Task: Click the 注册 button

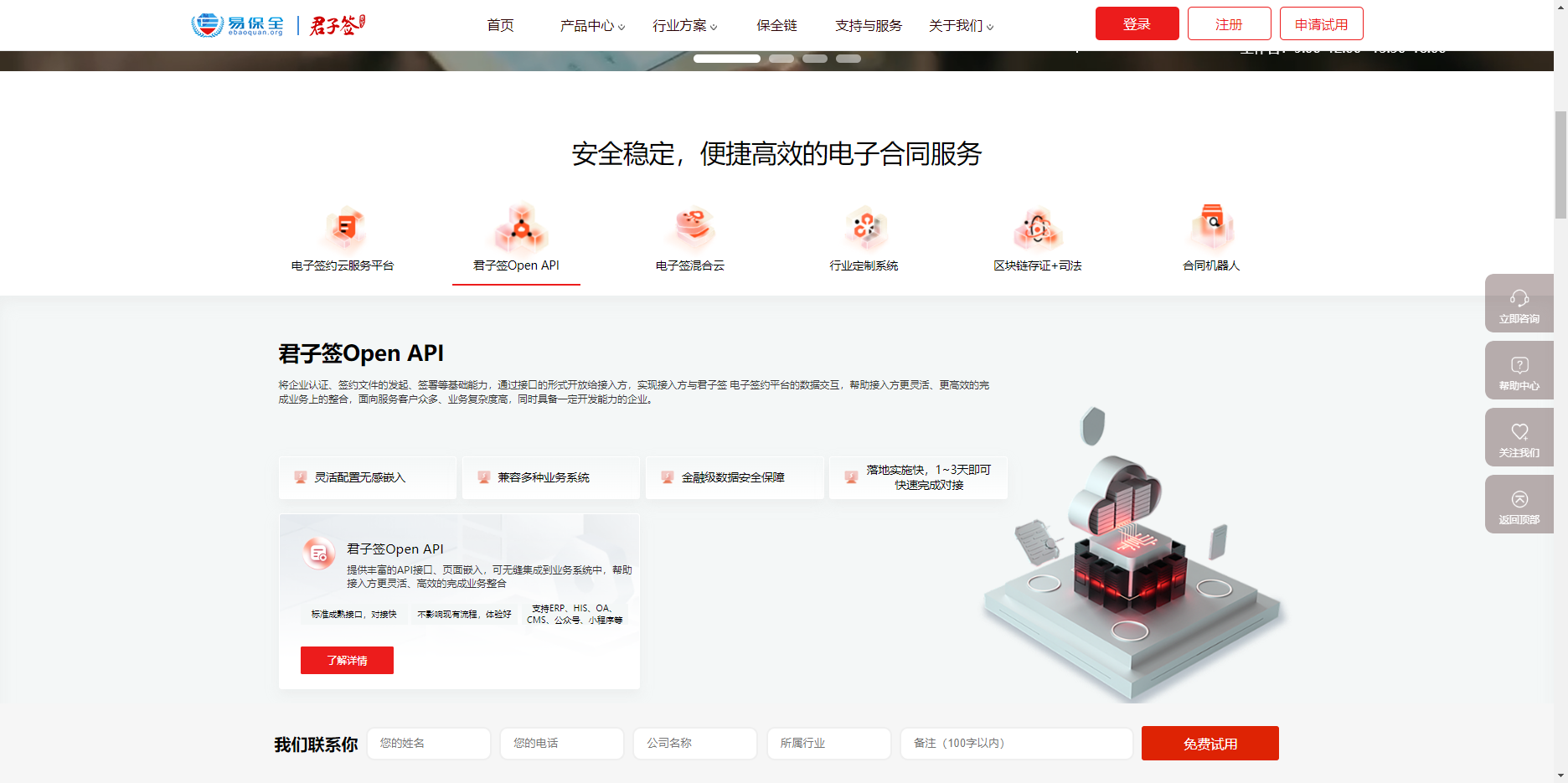Action: click(1229, 23)
